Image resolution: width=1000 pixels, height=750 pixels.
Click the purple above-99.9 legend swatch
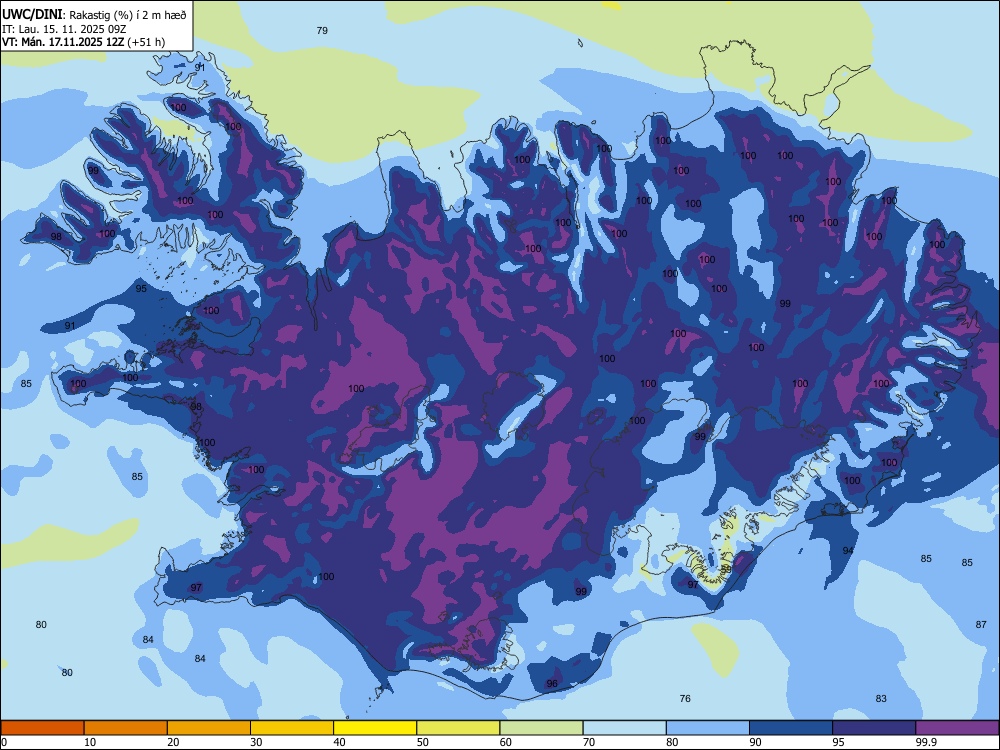pos(957,728)
